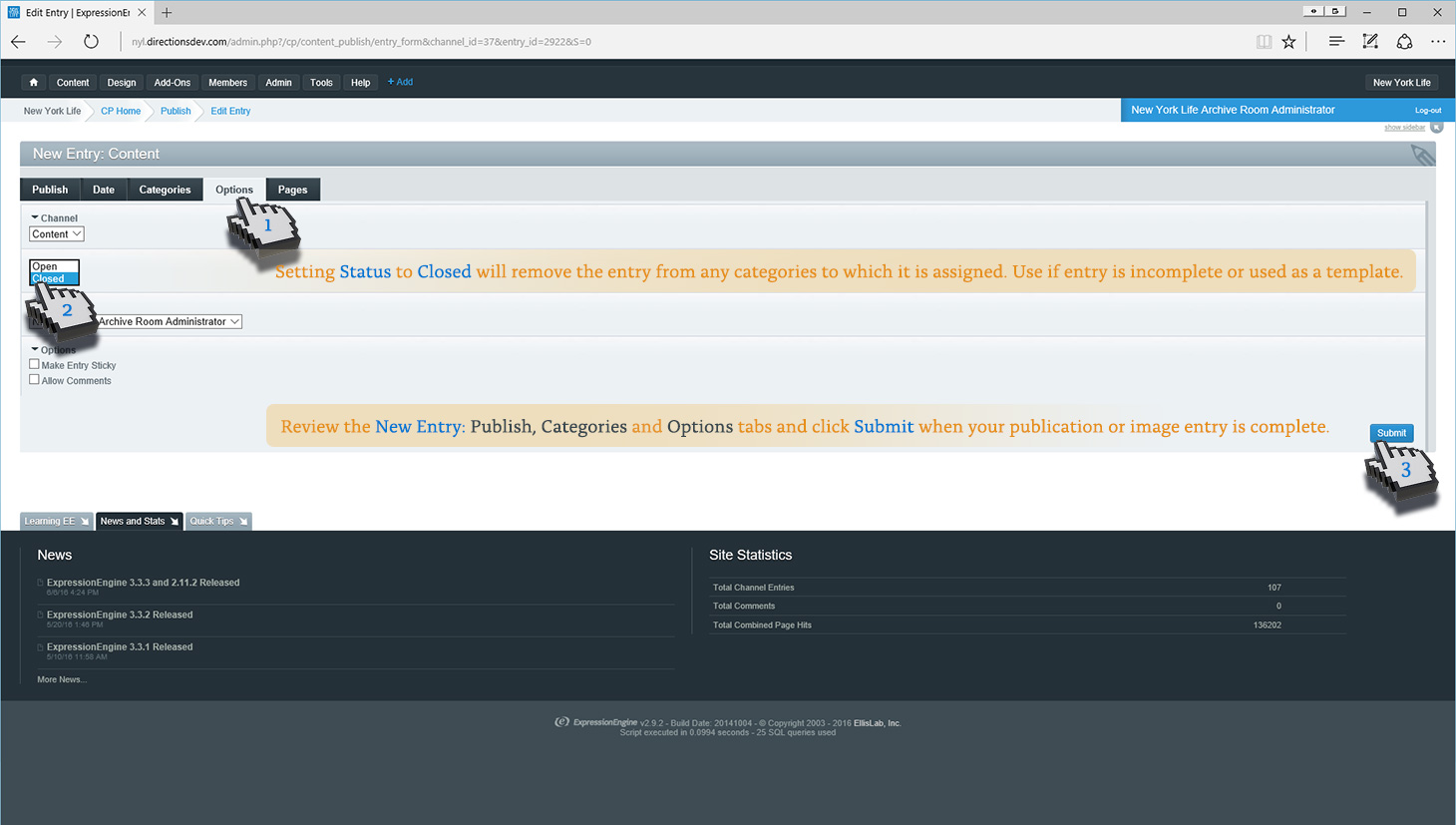Click the home icon in navigation bar
The image size is (1456, 825).
point(34,83)
